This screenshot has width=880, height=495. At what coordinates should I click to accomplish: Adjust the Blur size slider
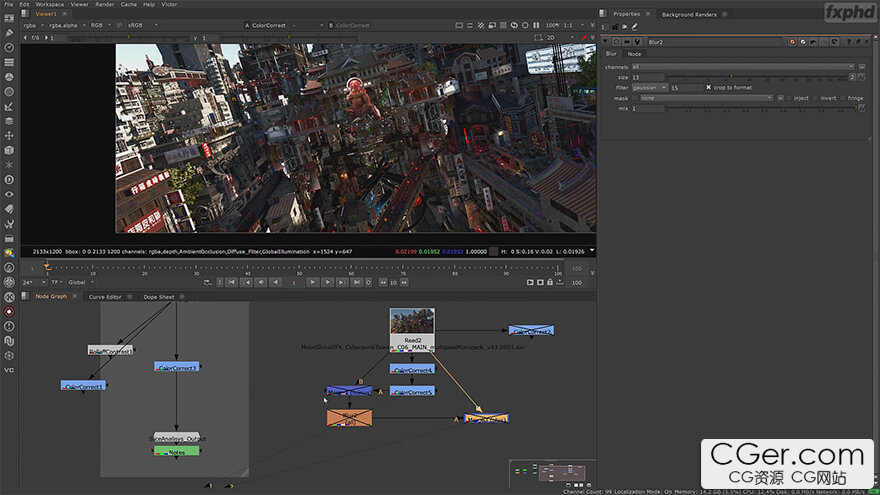point(758,77)
